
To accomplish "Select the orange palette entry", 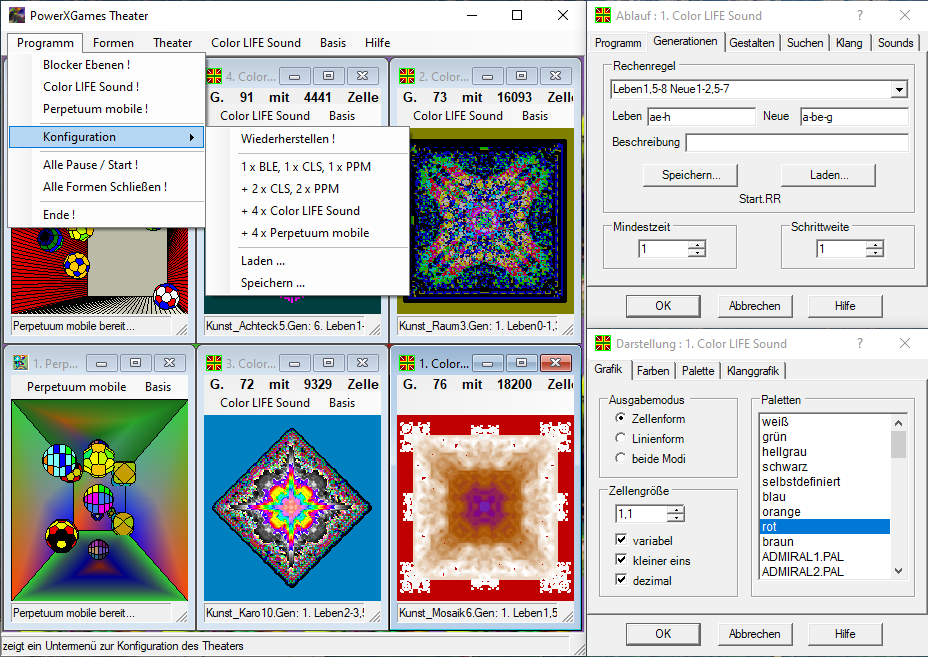I will (x=824, y=511).
